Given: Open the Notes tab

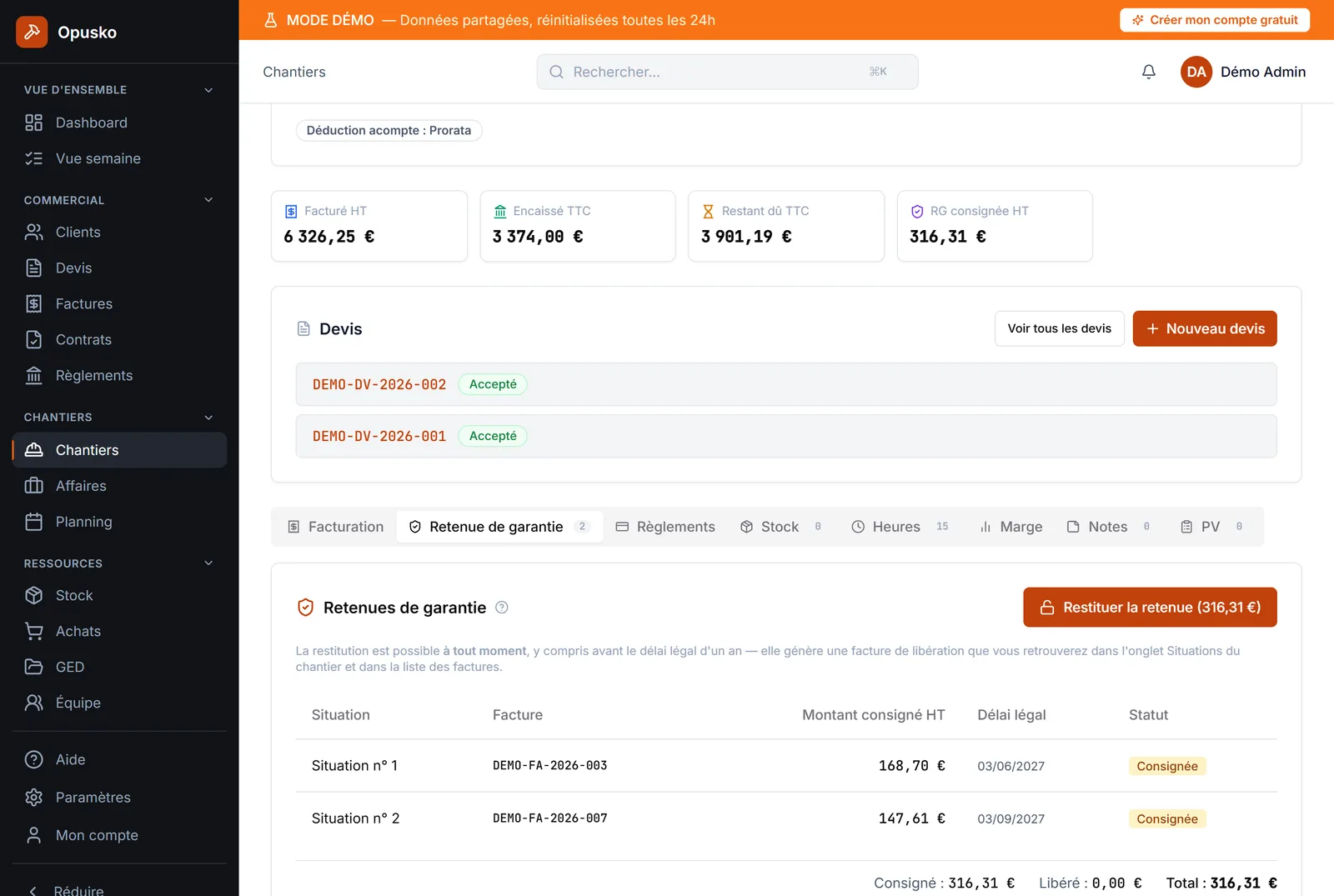Looking at the screenshot, I should tap(1109, 527).
